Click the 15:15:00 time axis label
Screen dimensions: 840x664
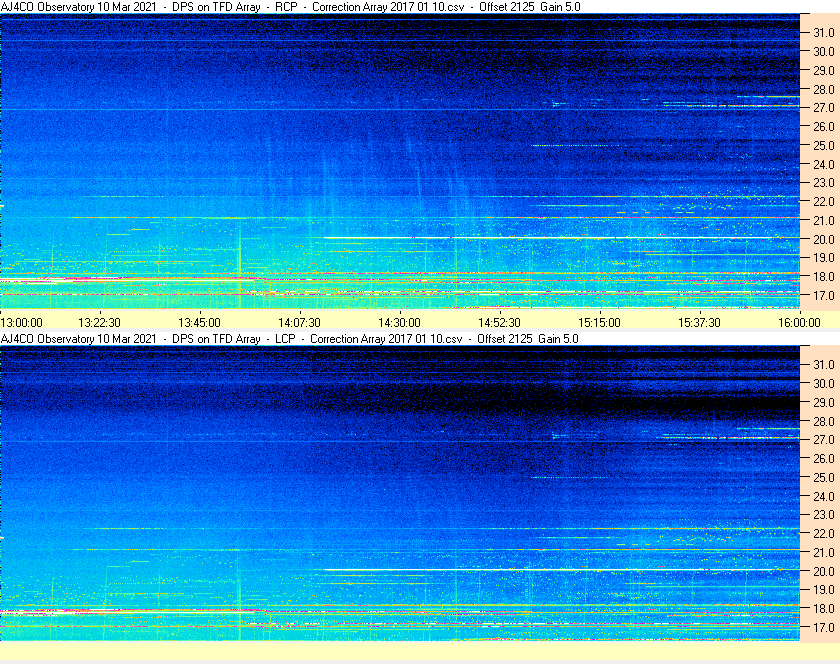599,323
